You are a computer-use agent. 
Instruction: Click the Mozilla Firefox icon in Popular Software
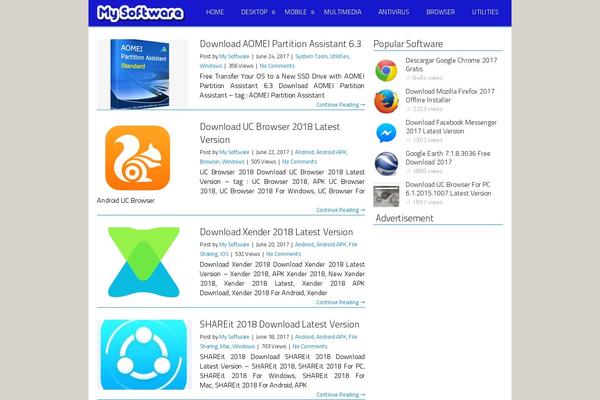(386, 101)
